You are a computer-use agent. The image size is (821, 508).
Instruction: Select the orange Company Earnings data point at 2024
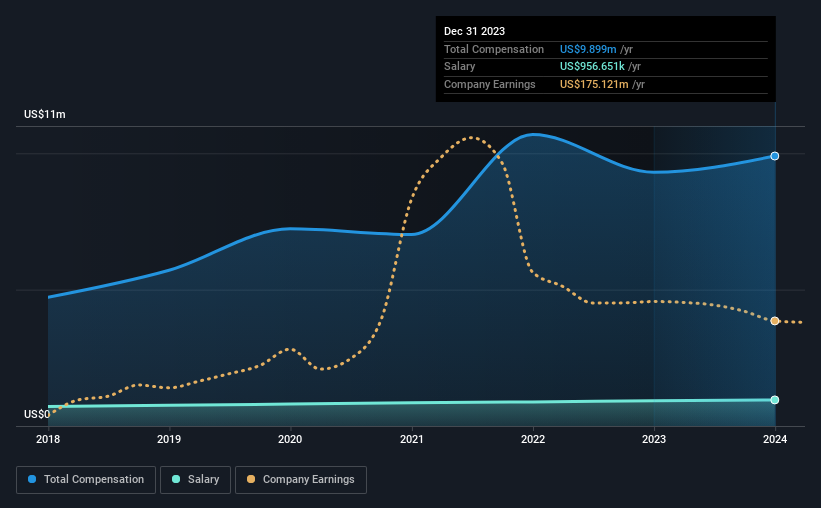pos(774,321)
